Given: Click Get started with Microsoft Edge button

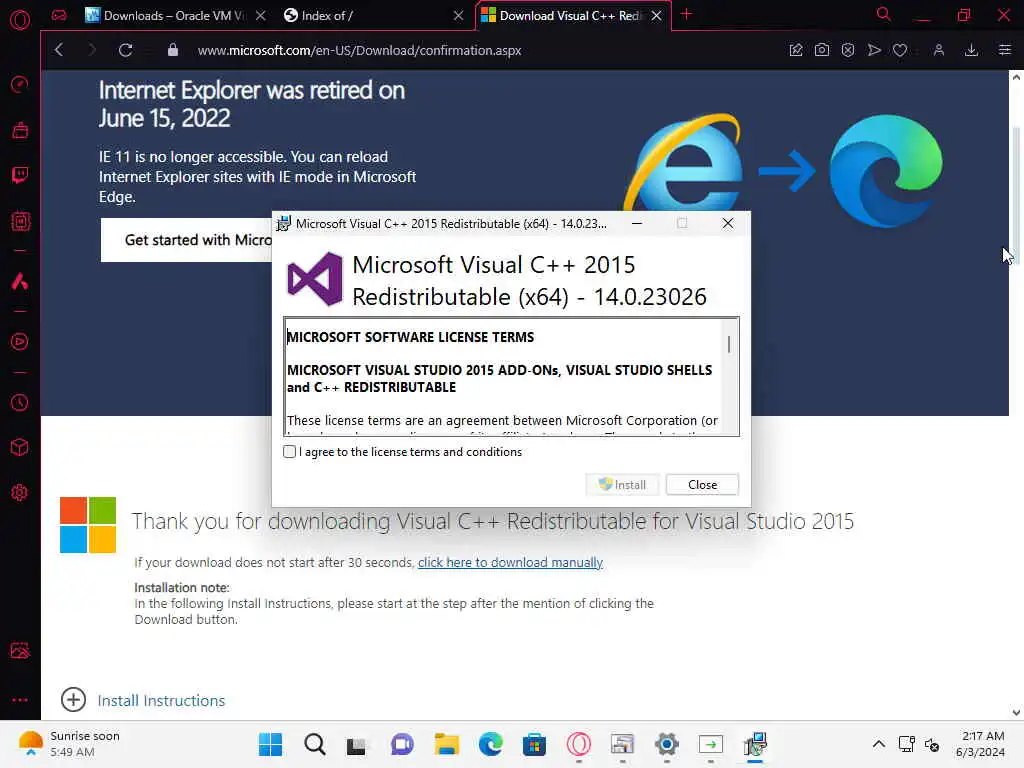Looking at the screenshot, I should pyautogui.click(x=187, y=240).
